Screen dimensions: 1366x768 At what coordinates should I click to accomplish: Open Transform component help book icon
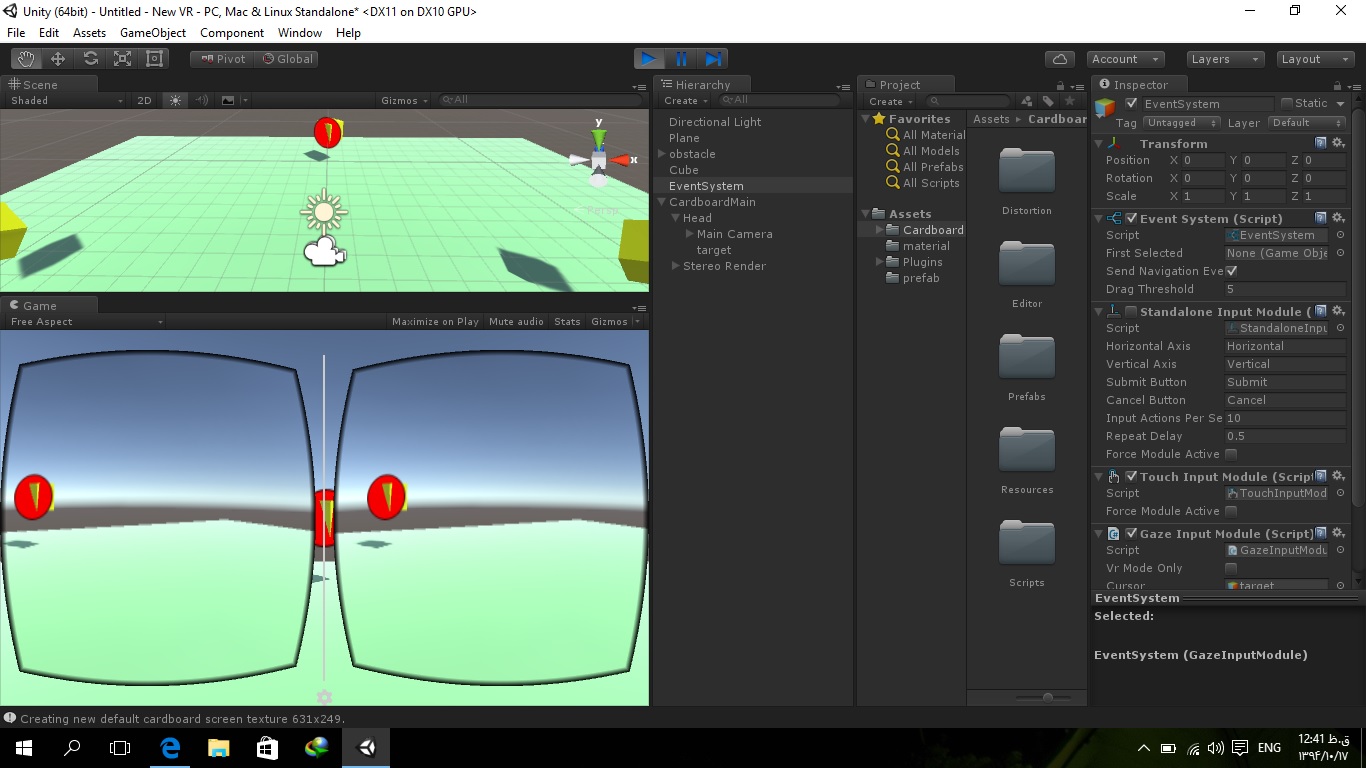pyautogui.click(x=1321, y=143)
